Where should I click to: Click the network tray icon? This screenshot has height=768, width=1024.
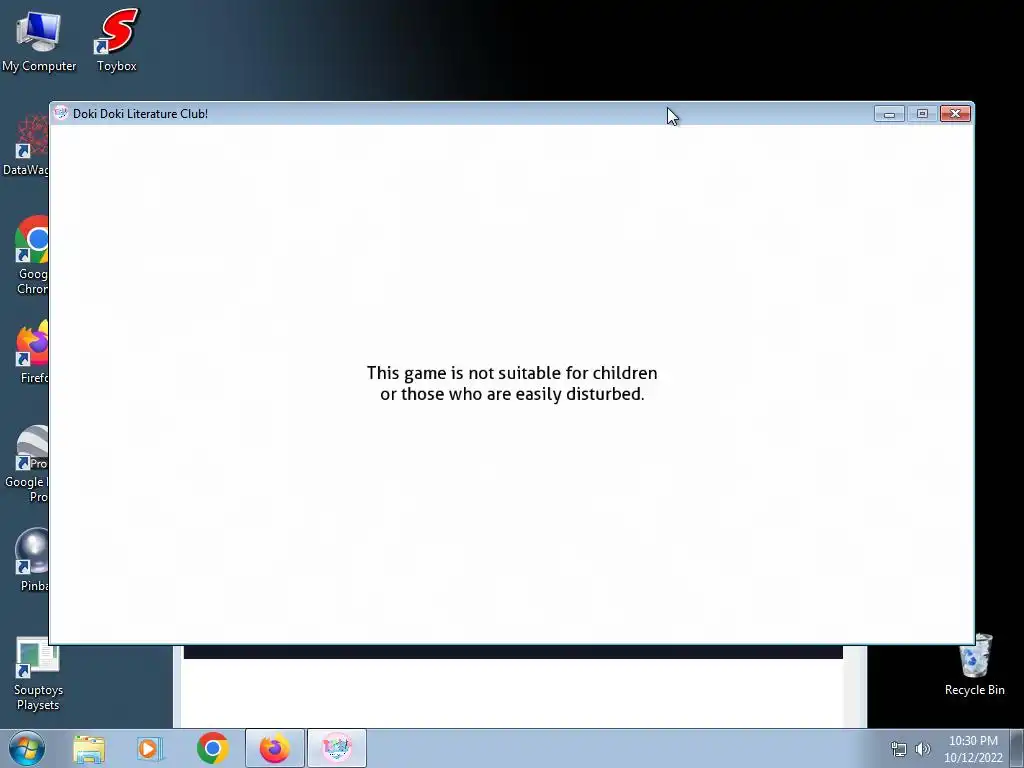click(x=899, y=749)
